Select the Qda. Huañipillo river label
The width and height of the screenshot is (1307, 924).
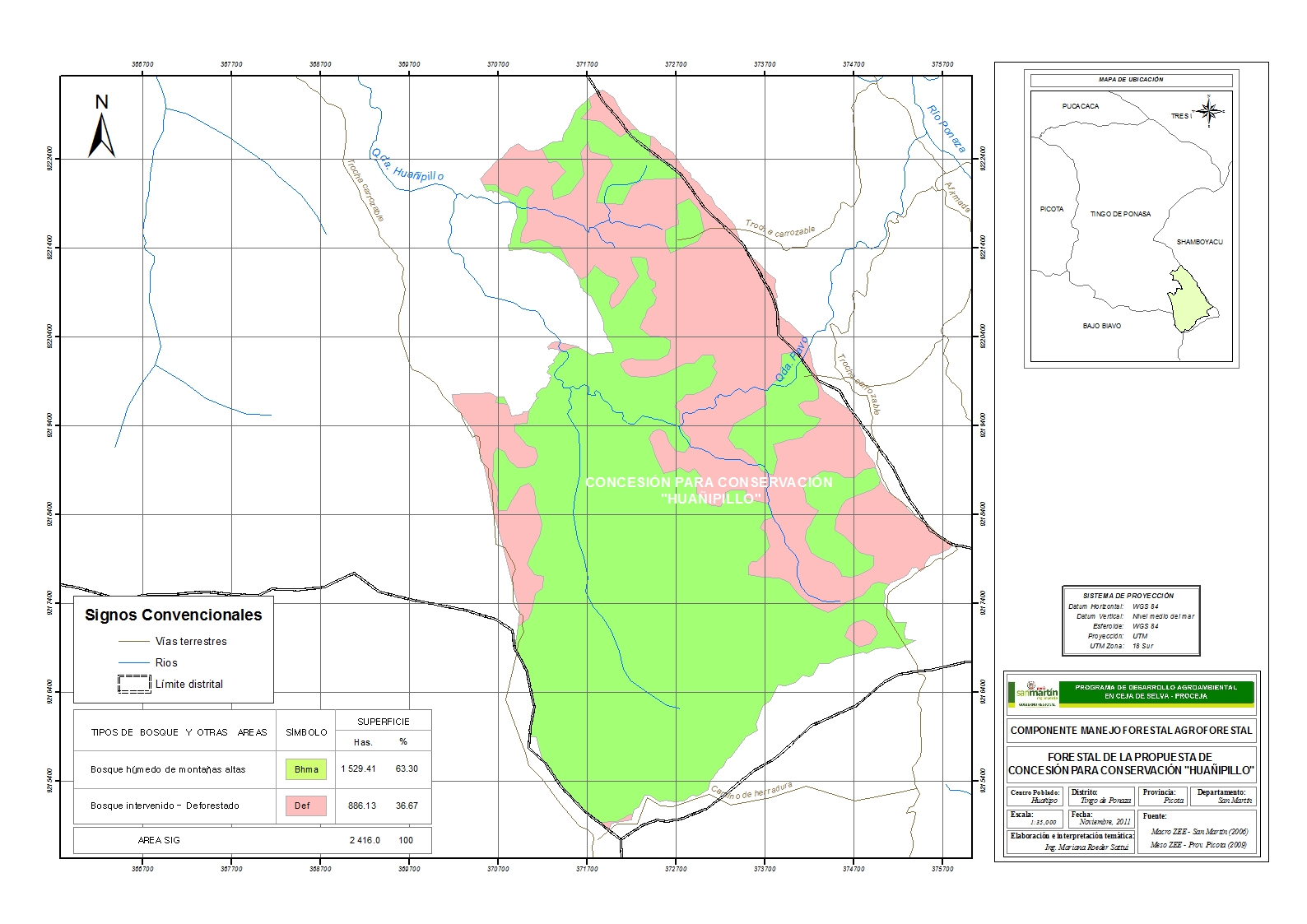click(407, 165)
